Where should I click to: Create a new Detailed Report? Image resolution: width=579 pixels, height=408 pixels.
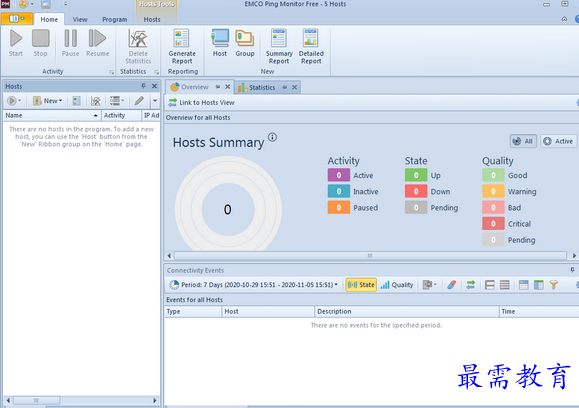(311, 47)
